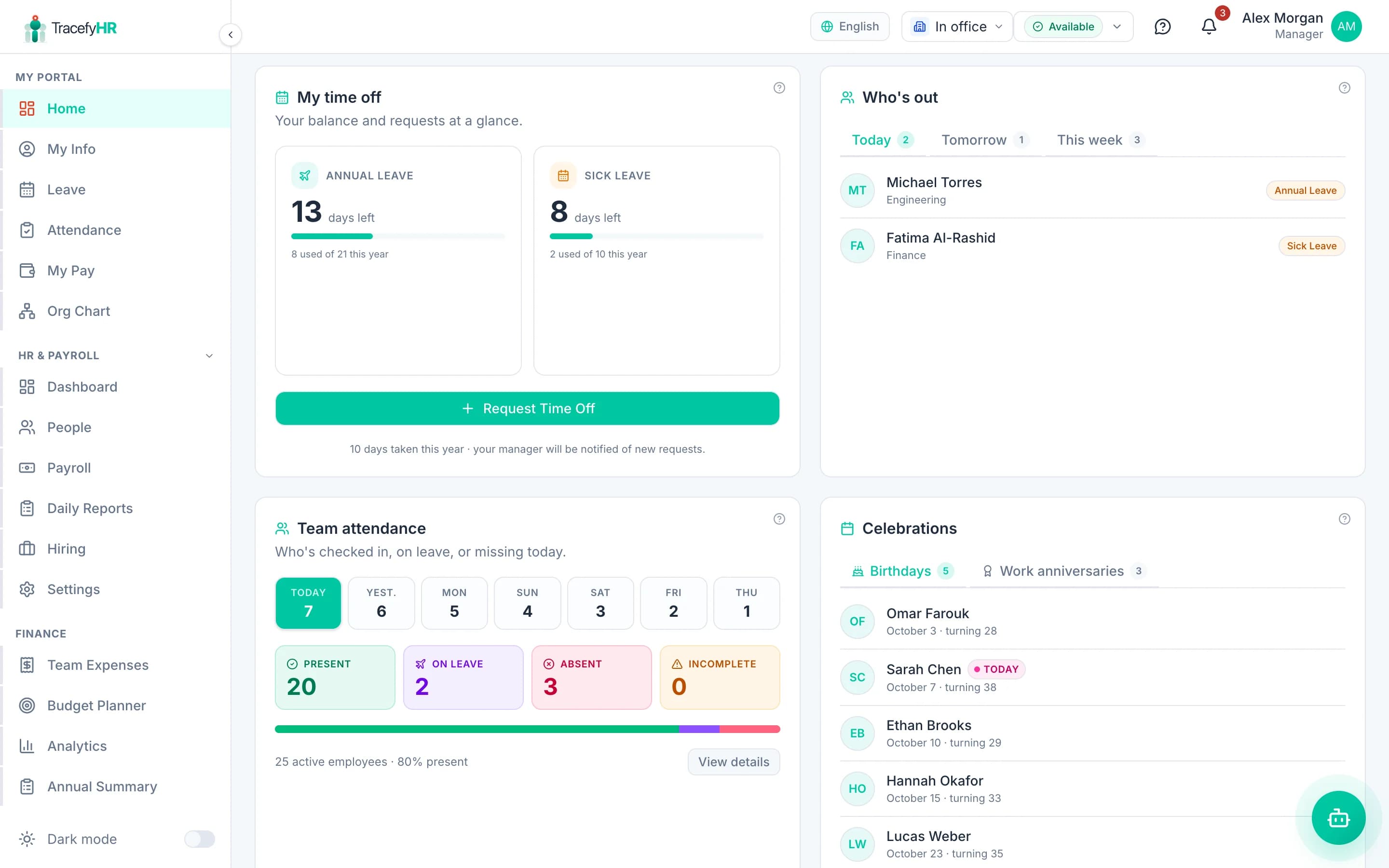
Task: Click the Request Time Off button
Action: coord(527,409)
